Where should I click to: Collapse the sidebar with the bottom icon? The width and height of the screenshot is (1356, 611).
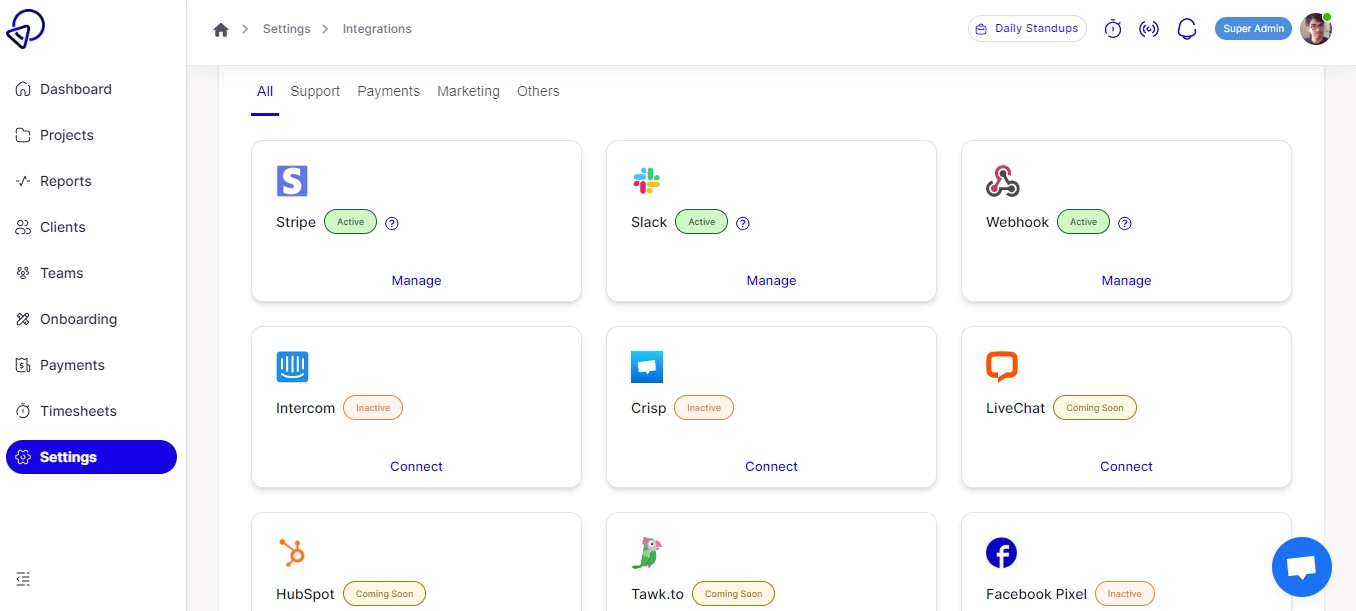pos(24,578)
